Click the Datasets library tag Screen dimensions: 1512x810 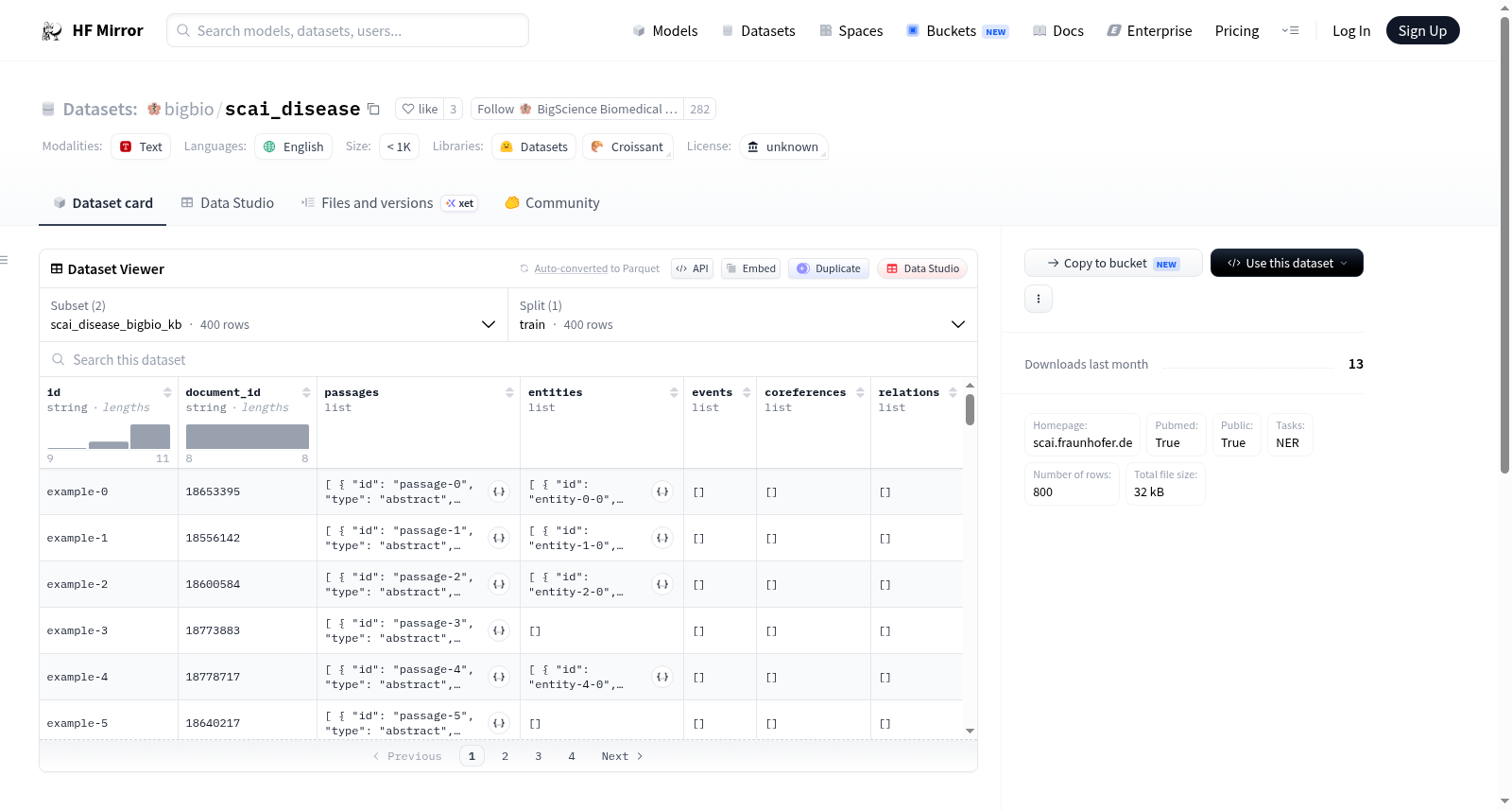[534, 146]
